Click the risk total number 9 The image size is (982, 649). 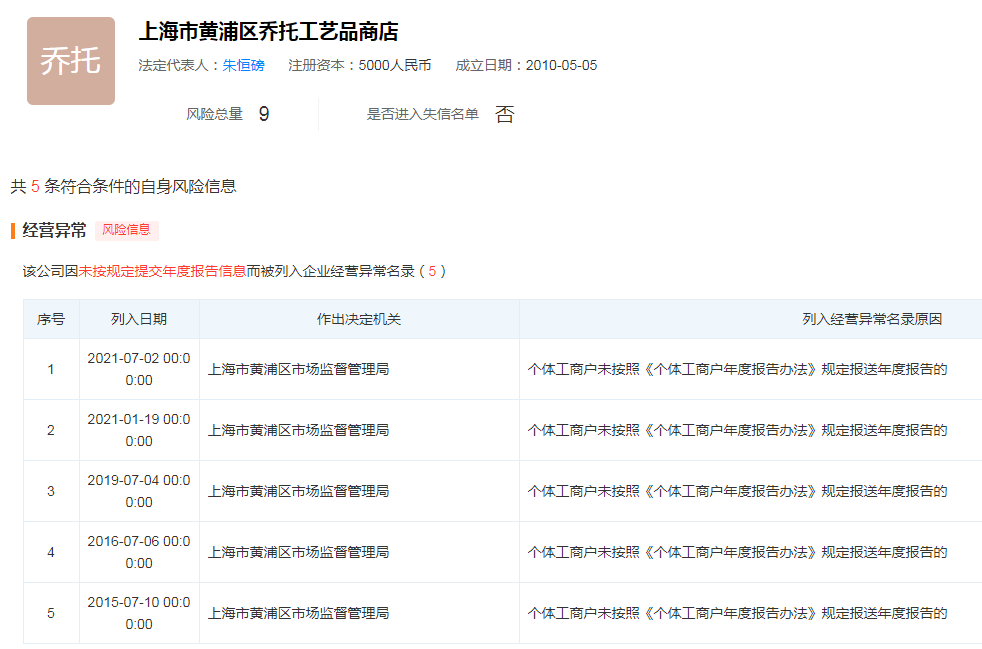click(x=264, y=114)
